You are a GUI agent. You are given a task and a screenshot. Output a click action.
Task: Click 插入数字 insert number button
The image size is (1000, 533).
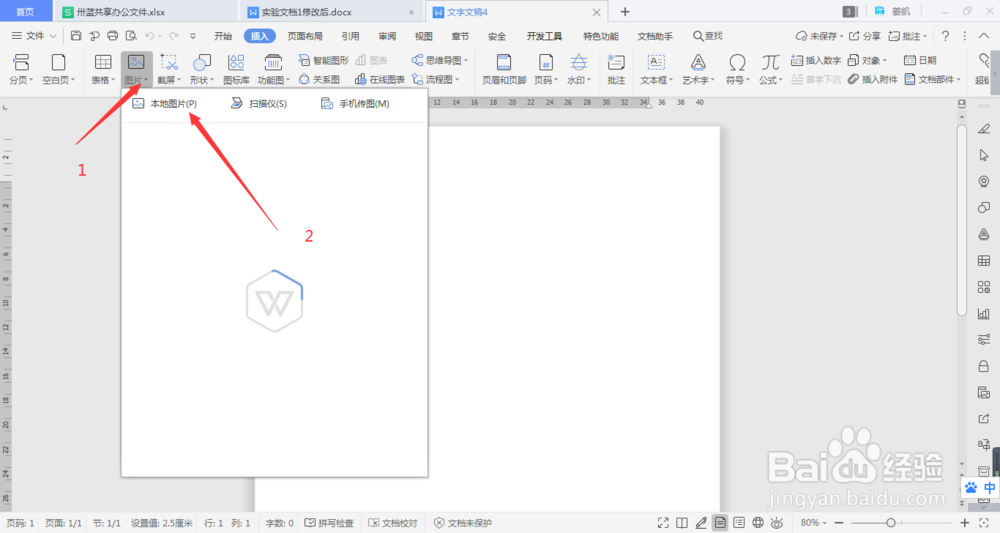(816, 60)
